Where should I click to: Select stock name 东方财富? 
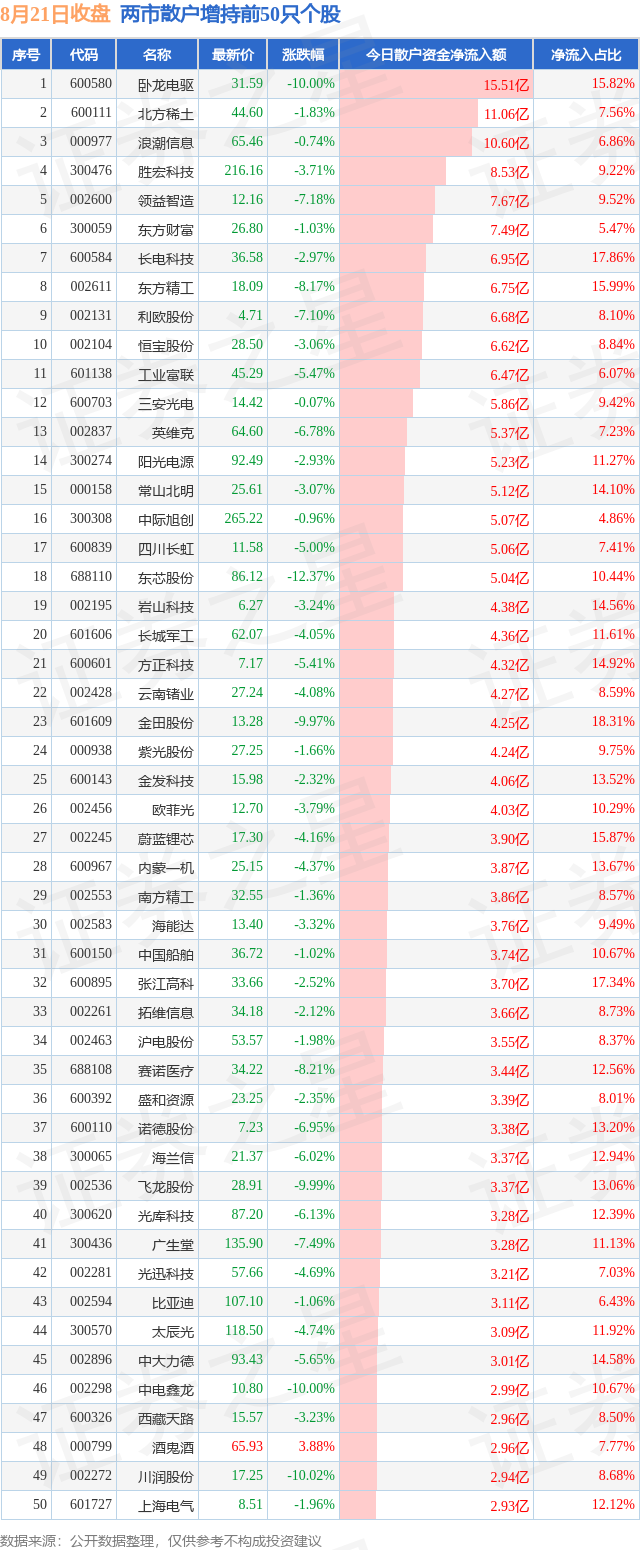point(166,229)
